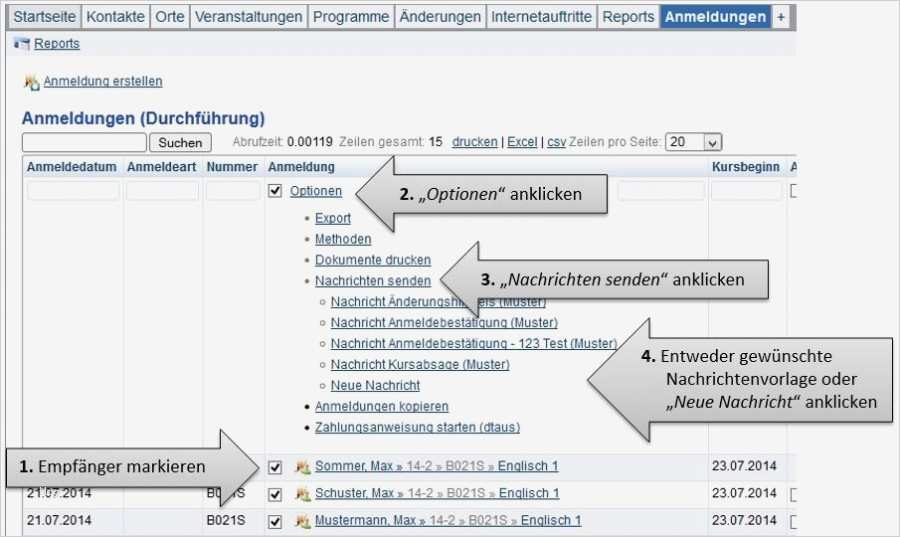The image size is (900, 537).
Task: Open Dokumente drucken option
Action: pos(373,260)
